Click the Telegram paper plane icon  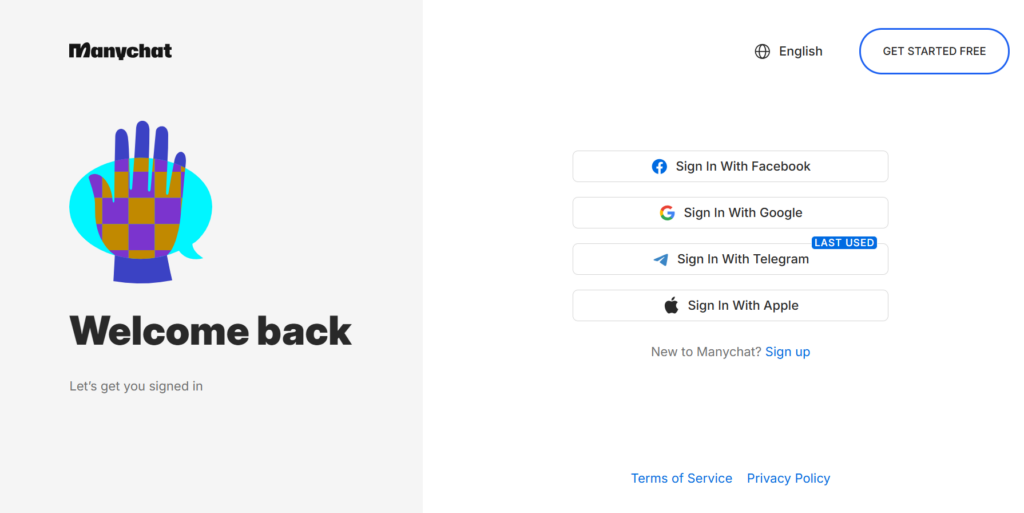point(661,260)
